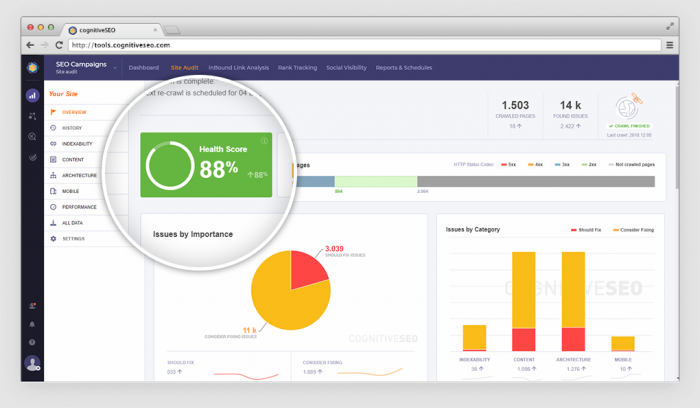Click the Content bar in category chart

pos(524,301)
